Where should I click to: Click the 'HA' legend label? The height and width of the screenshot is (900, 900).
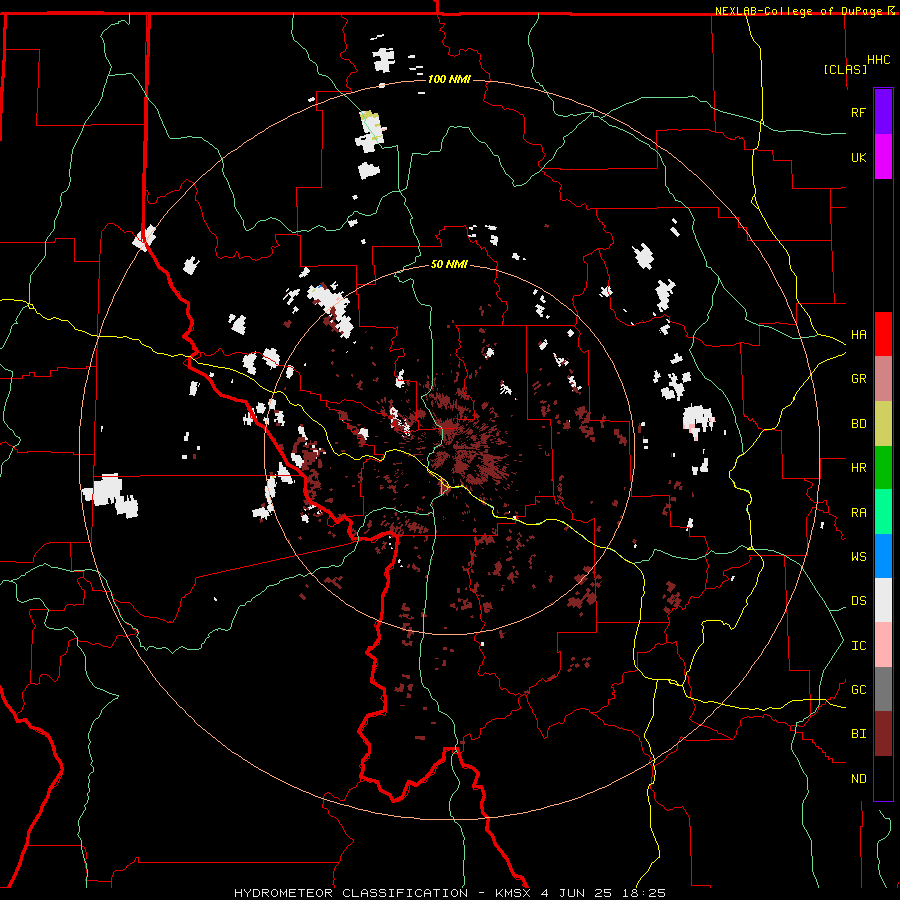pos(858,335)
